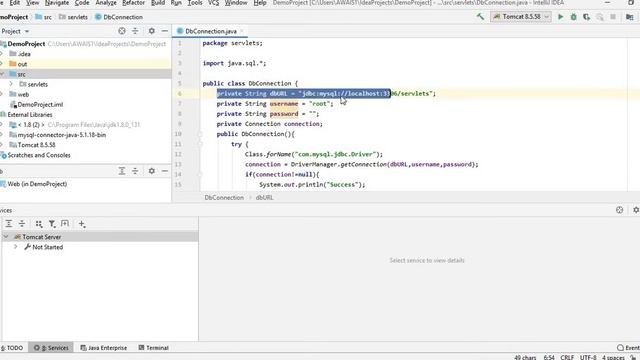The image size is (640, 360).
Task: Open the VCS menu
Action: (213, 3)
